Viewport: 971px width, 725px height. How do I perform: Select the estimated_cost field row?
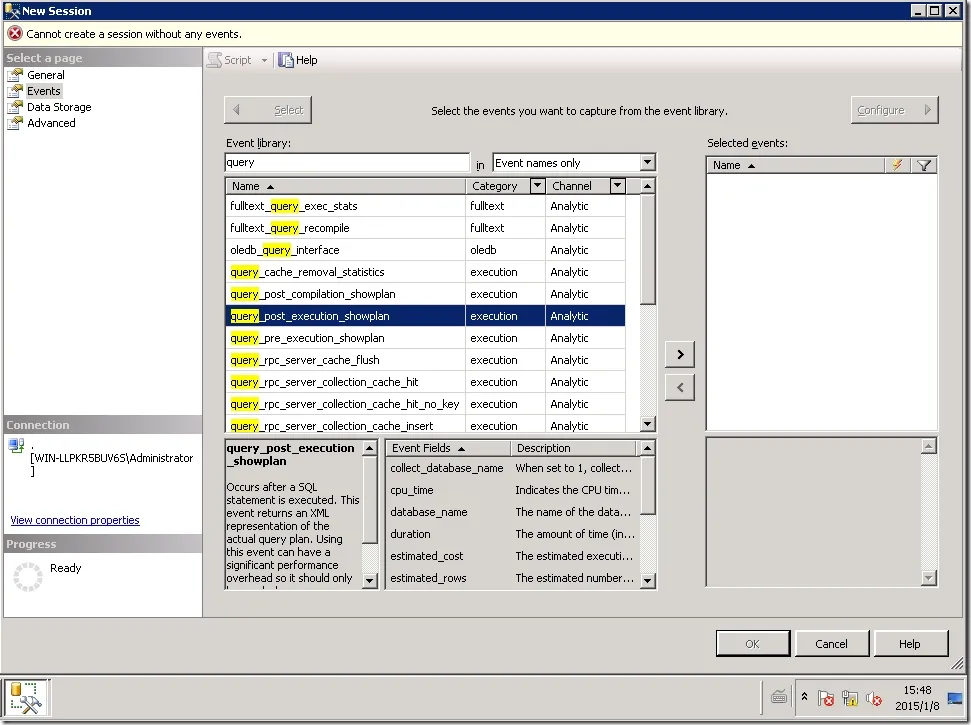coord(512,556)
